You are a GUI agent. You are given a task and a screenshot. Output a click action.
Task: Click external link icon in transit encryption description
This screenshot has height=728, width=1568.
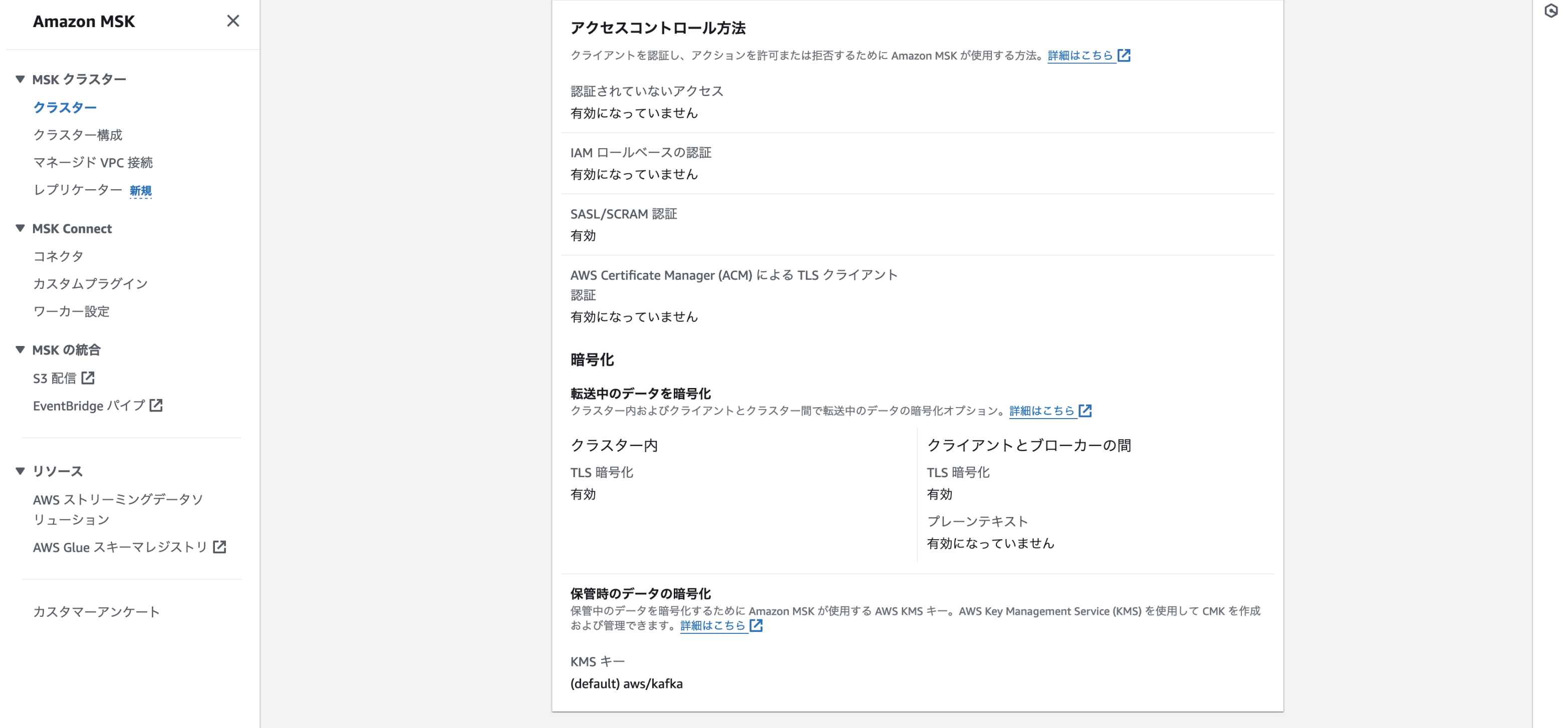pyautogui.click(x=1085, y=411)
